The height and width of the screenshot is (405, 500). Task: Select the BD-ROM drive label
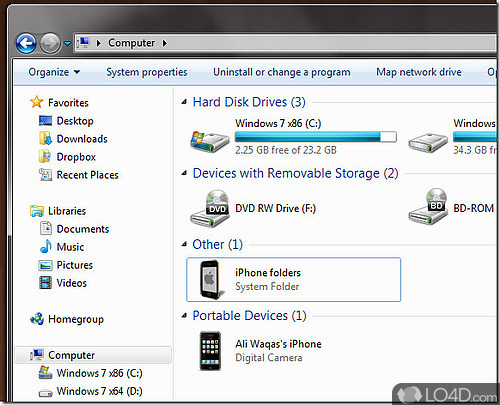(x=474, y=208)
